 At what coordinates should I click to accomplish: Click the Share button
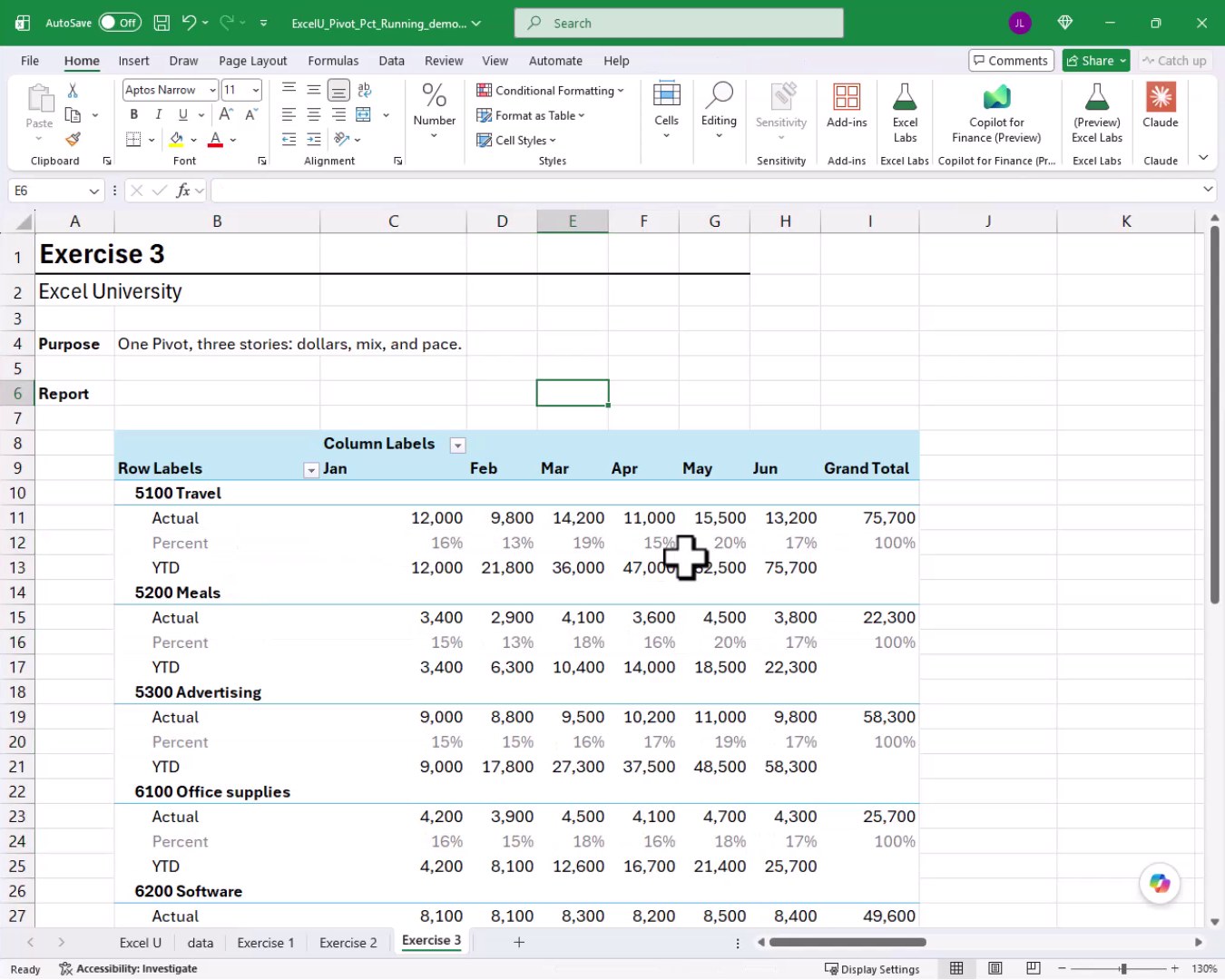pos(1095,61)
